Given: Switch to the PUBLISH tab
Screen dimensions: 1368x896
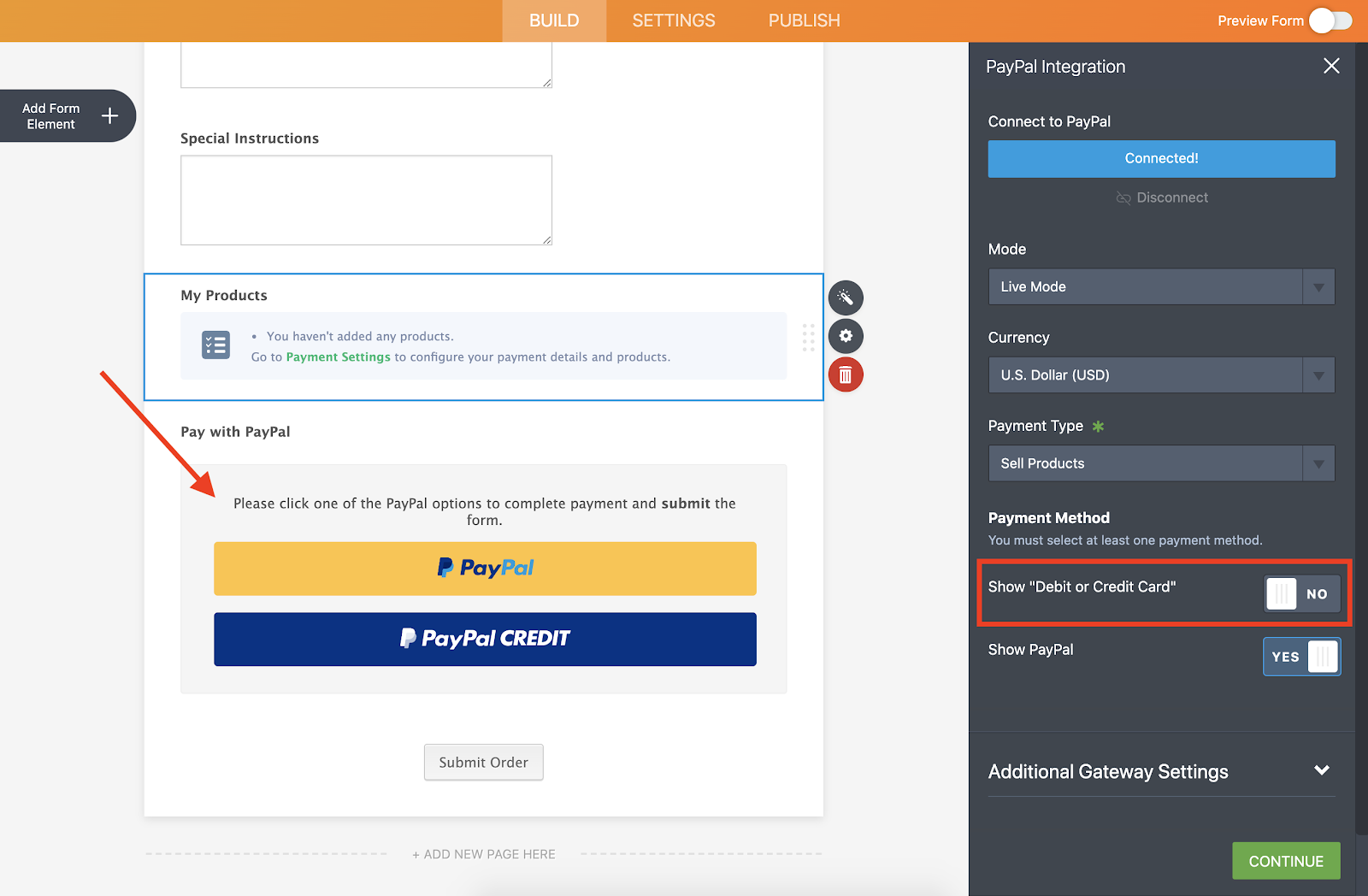Looking at the screenshot, I should [804, 21].
